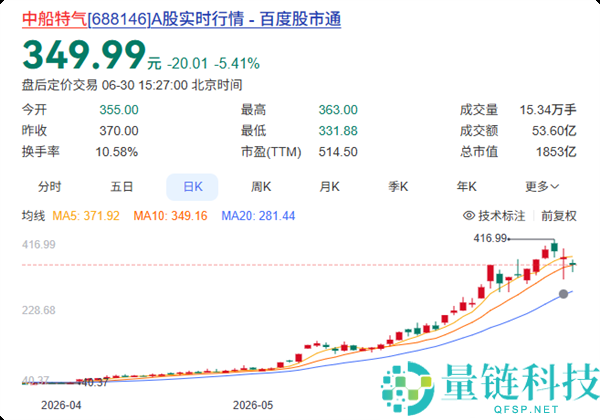Switch to the 季K chart tab
Image resolution: width=600 pixels, height=420 pixels.
pos(398,187)
